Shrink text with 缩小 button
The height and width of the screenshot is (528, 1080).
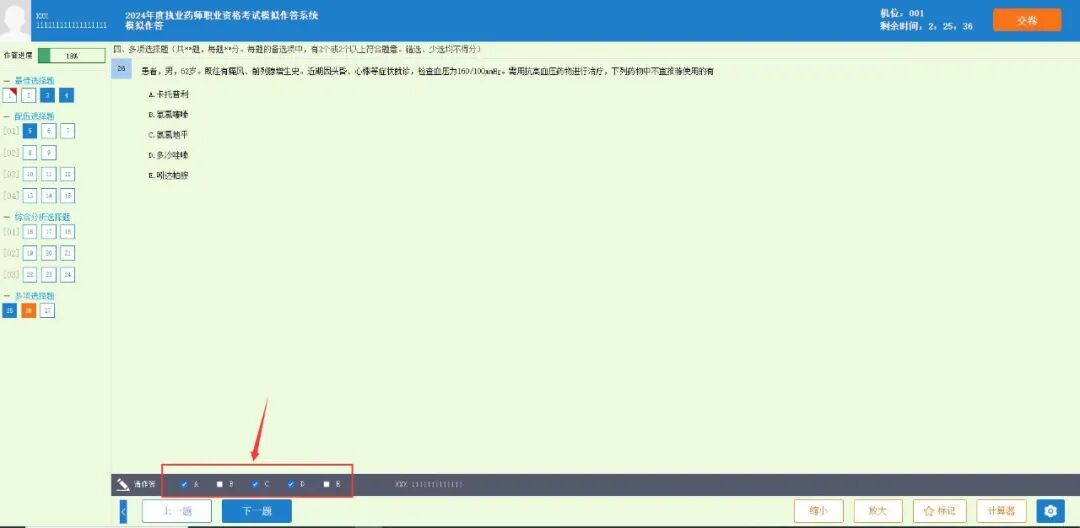coord(818,511)
